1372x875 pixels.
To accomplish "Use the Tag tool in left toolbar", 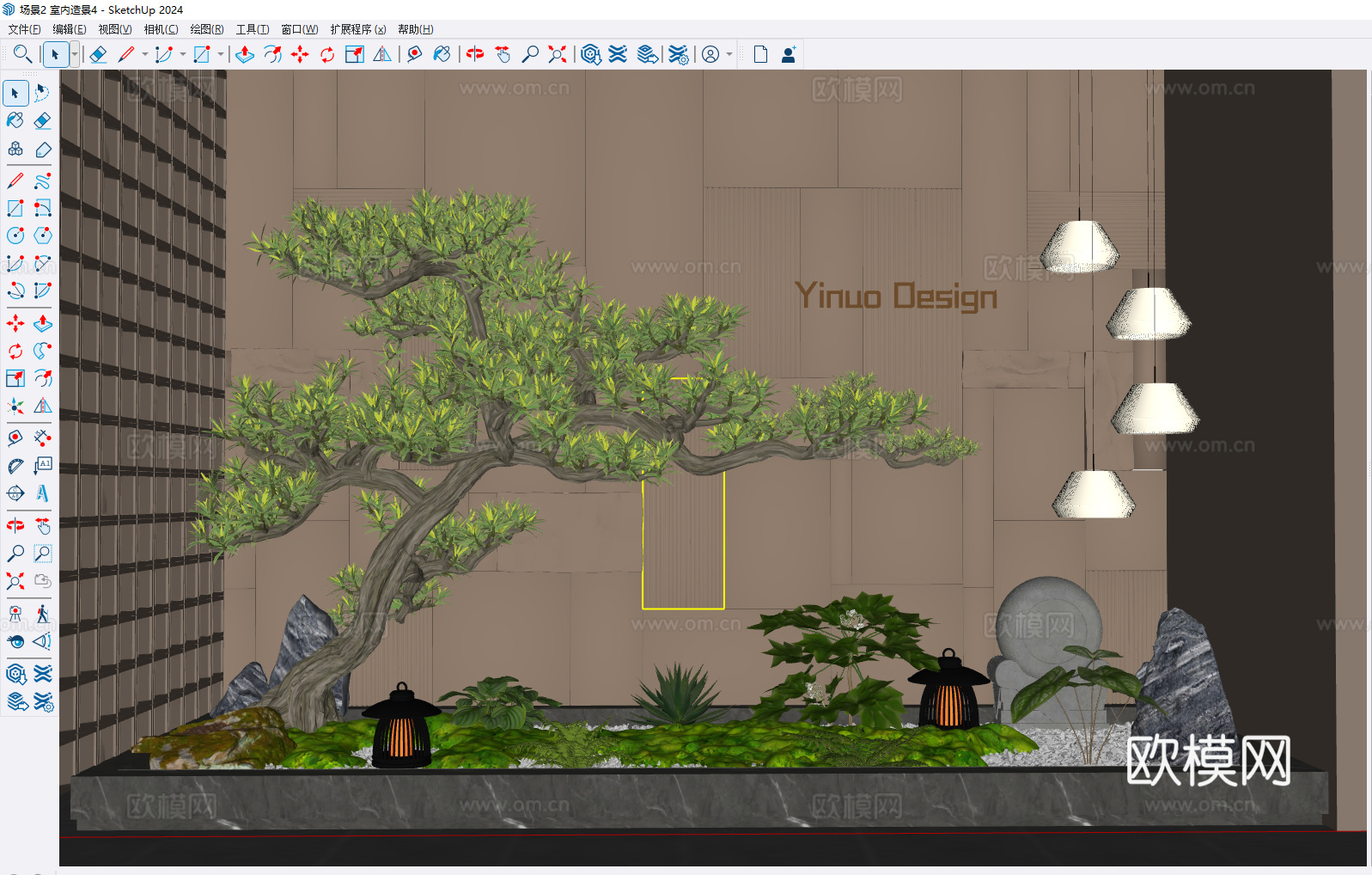I will pyautogui.click(x=42, y=149).
